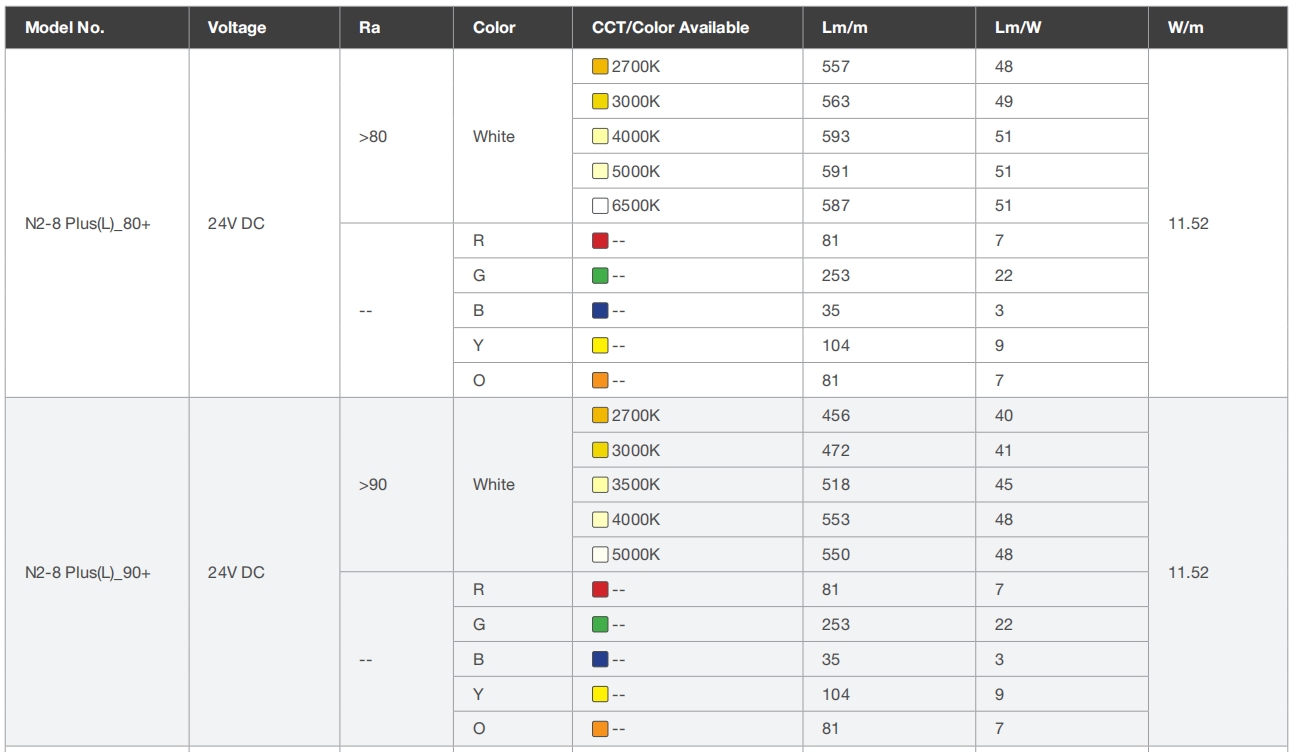Screen dimensions: 1295x752
Task: Click the >90 Ra value
Action: (372, 485)
